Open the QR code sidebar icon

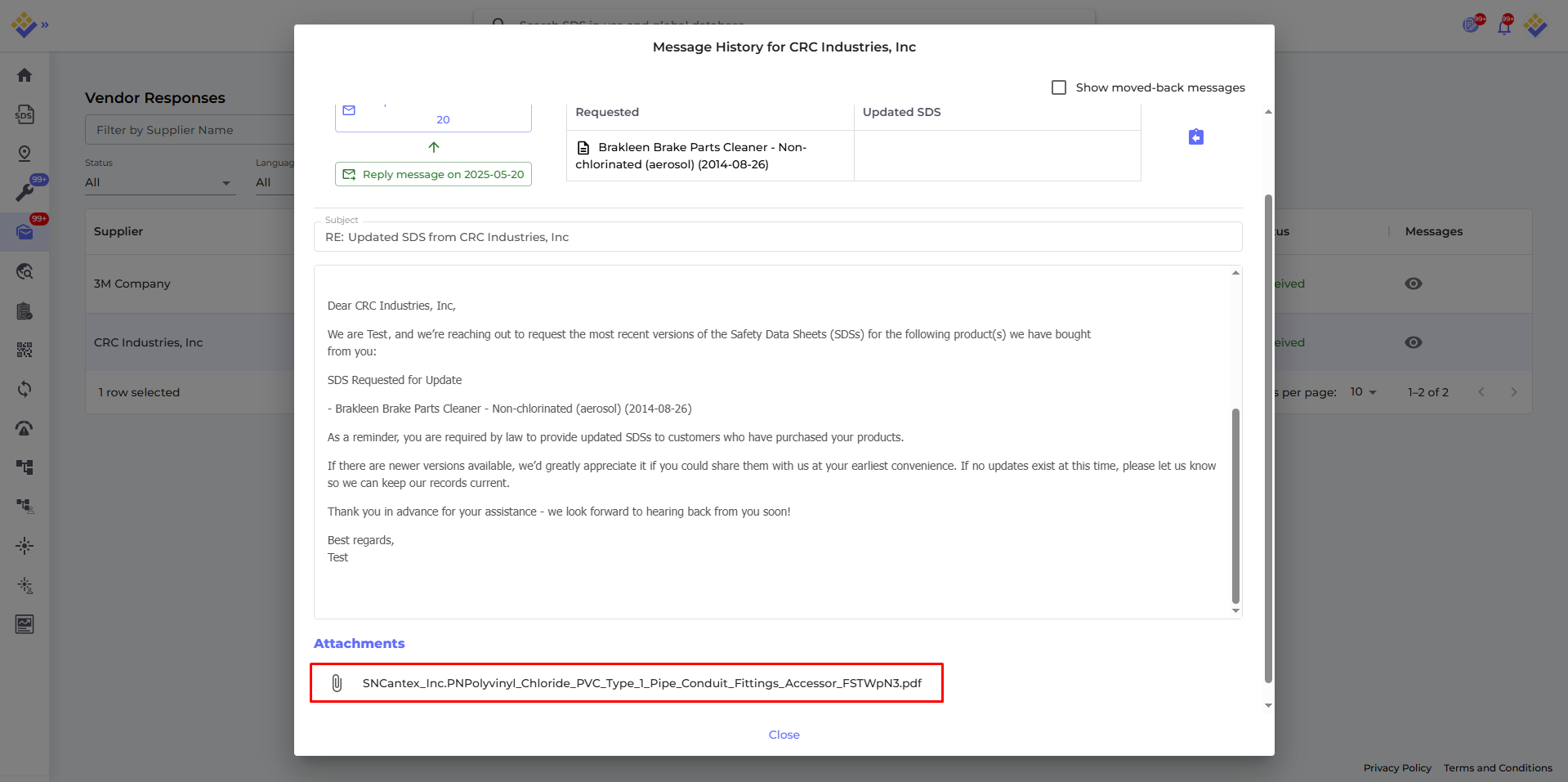click(25, 350)
